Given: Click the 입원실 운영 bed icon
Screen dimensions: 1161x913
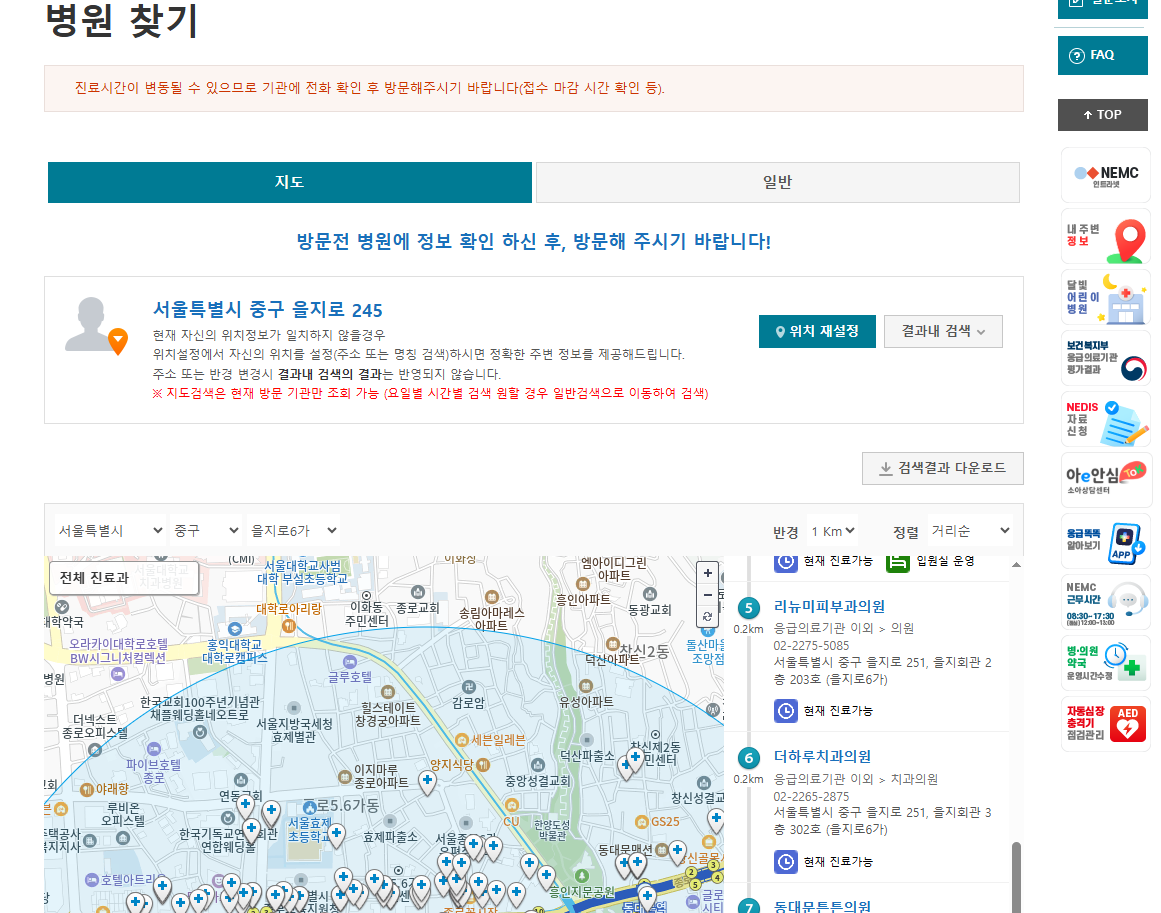Looking at the screenshot, I should click(x=897, y=562).
